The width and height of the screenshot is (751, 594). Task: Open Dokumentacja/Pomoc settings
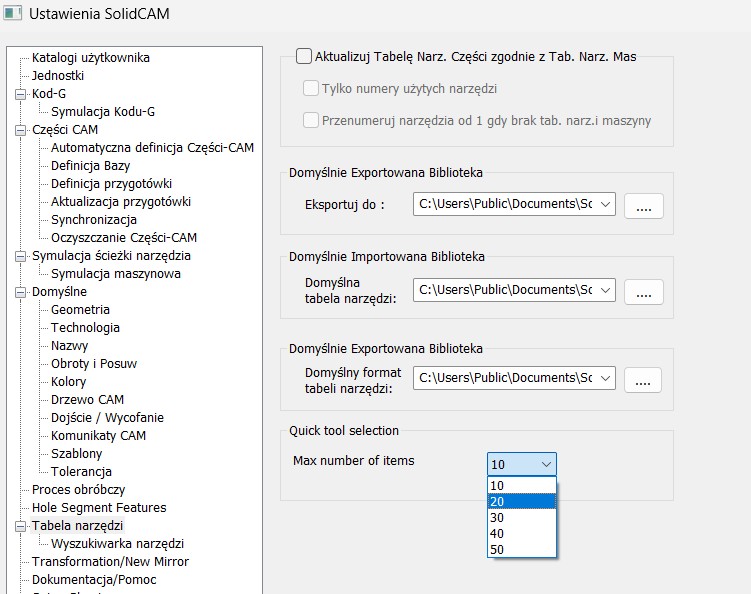94,580
